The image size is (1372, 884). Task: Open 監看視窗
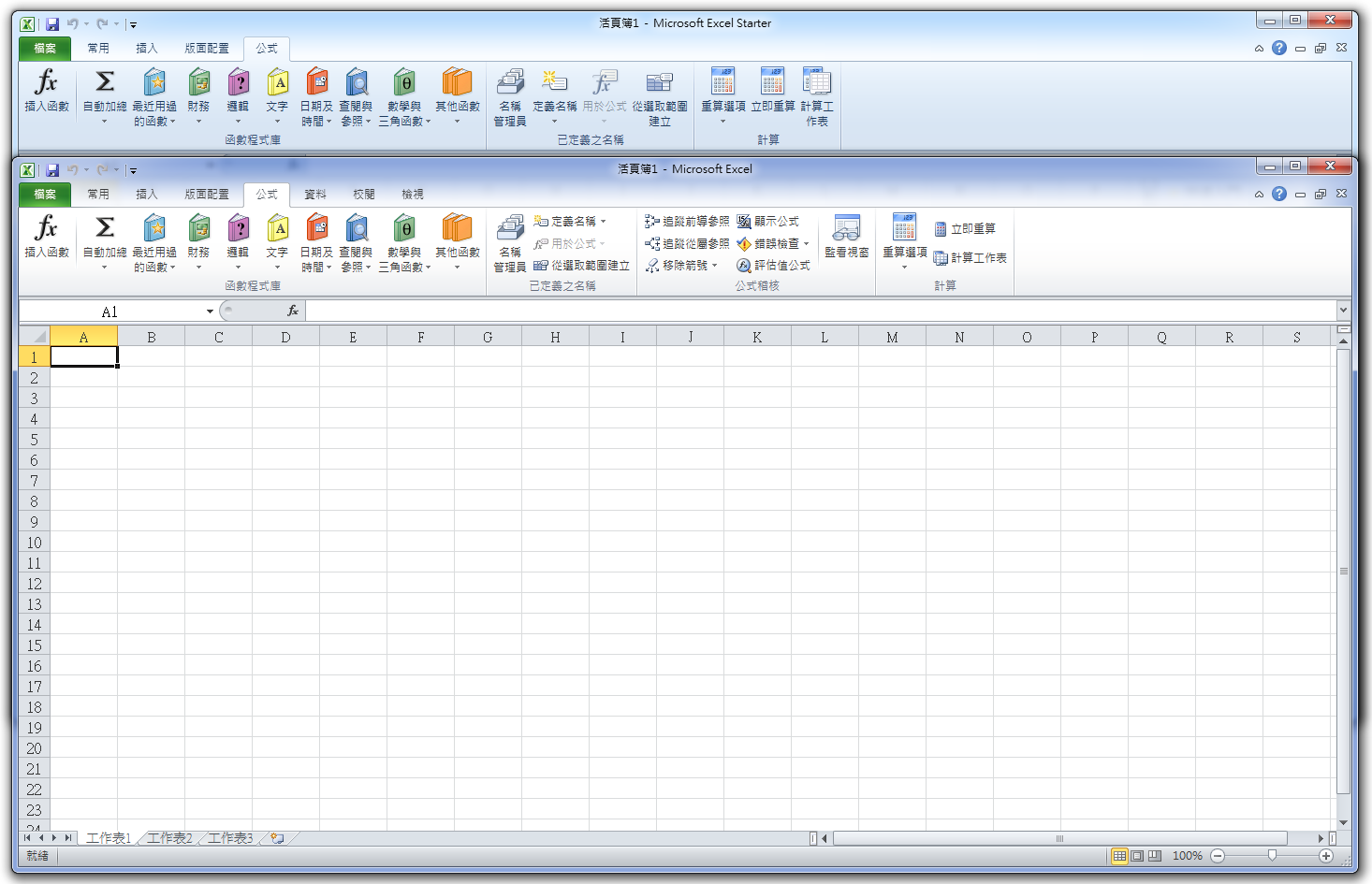click(x=847, y=238)
